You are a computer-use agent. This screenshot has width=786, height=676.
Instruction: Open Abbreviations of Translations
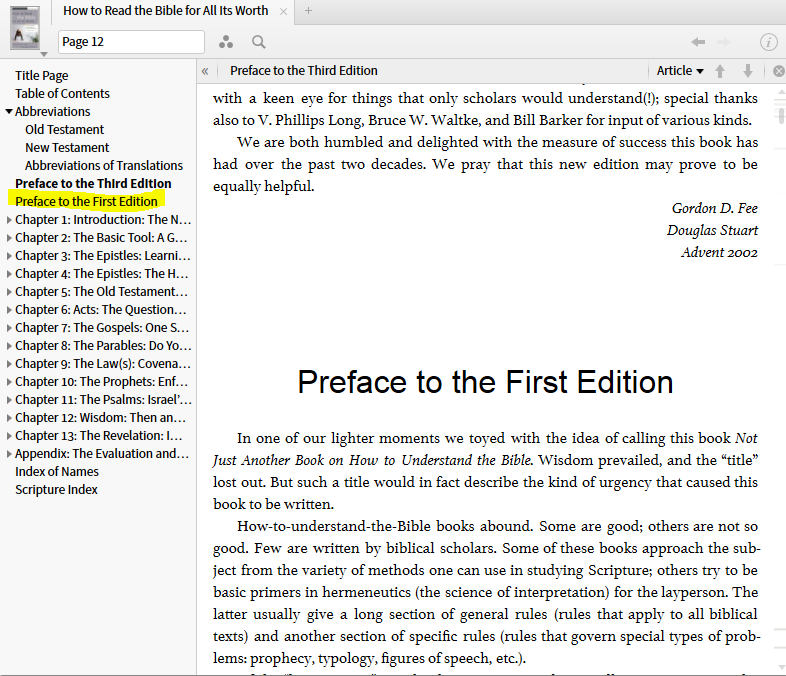coord(104,166)
